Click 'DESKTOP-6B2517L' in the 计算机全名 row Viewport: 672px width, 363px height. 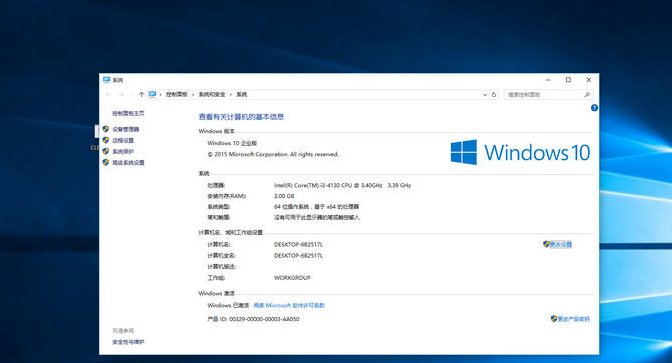click(x=298, y=255)
